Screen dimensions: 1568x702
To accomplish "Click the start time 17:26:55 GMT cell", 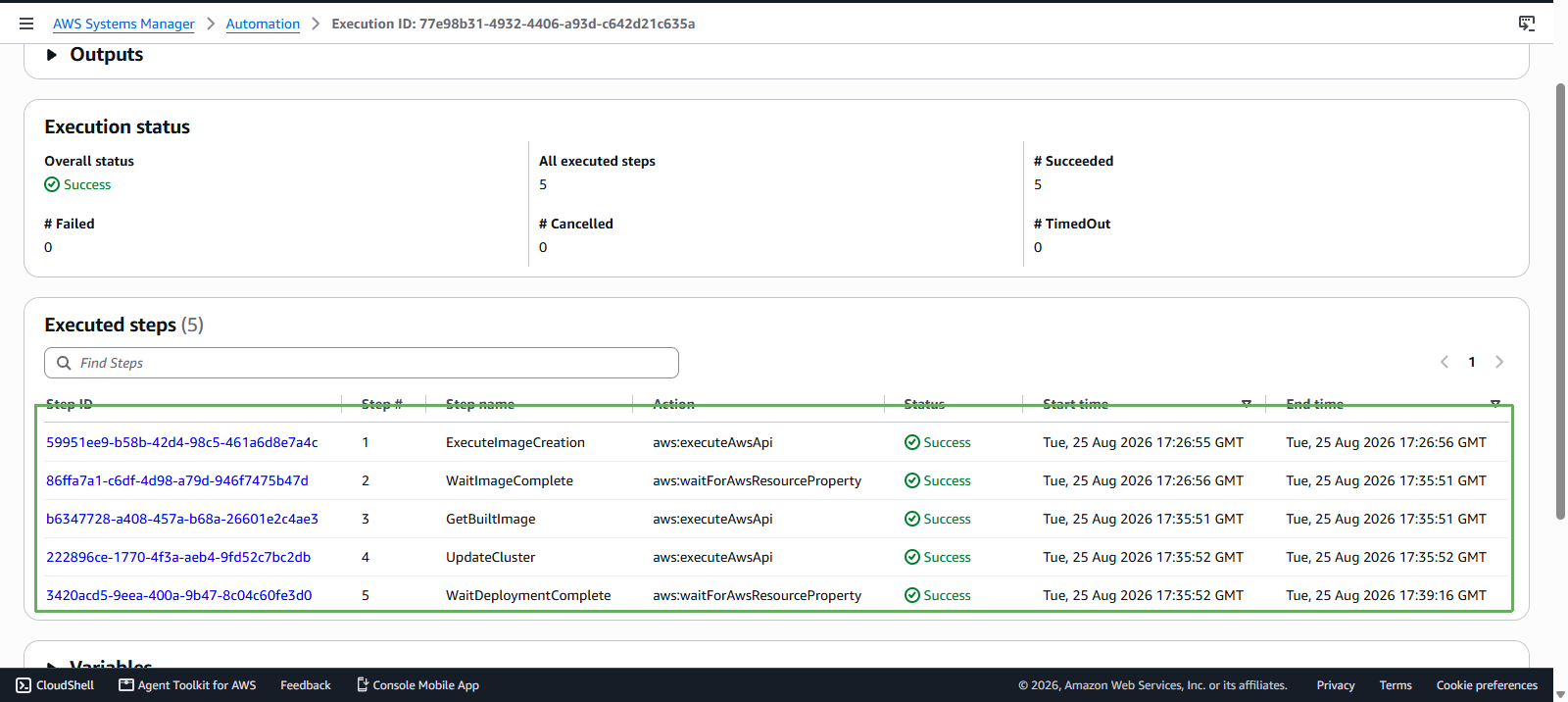I will click(1143, 442).
